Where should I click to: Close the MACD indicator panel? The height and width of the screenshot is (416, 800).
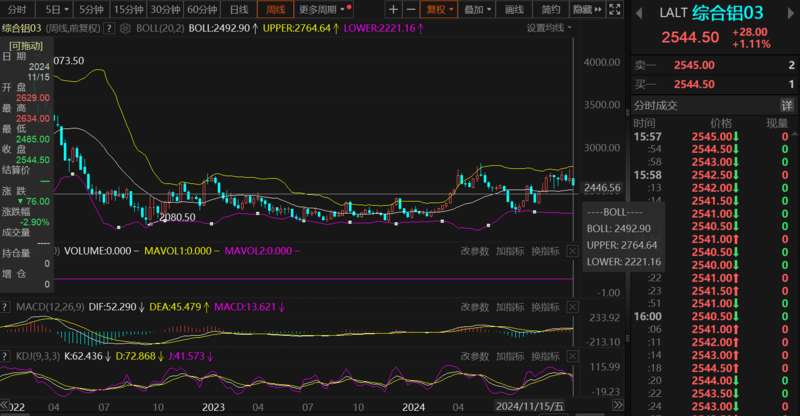tap(573, 307)
